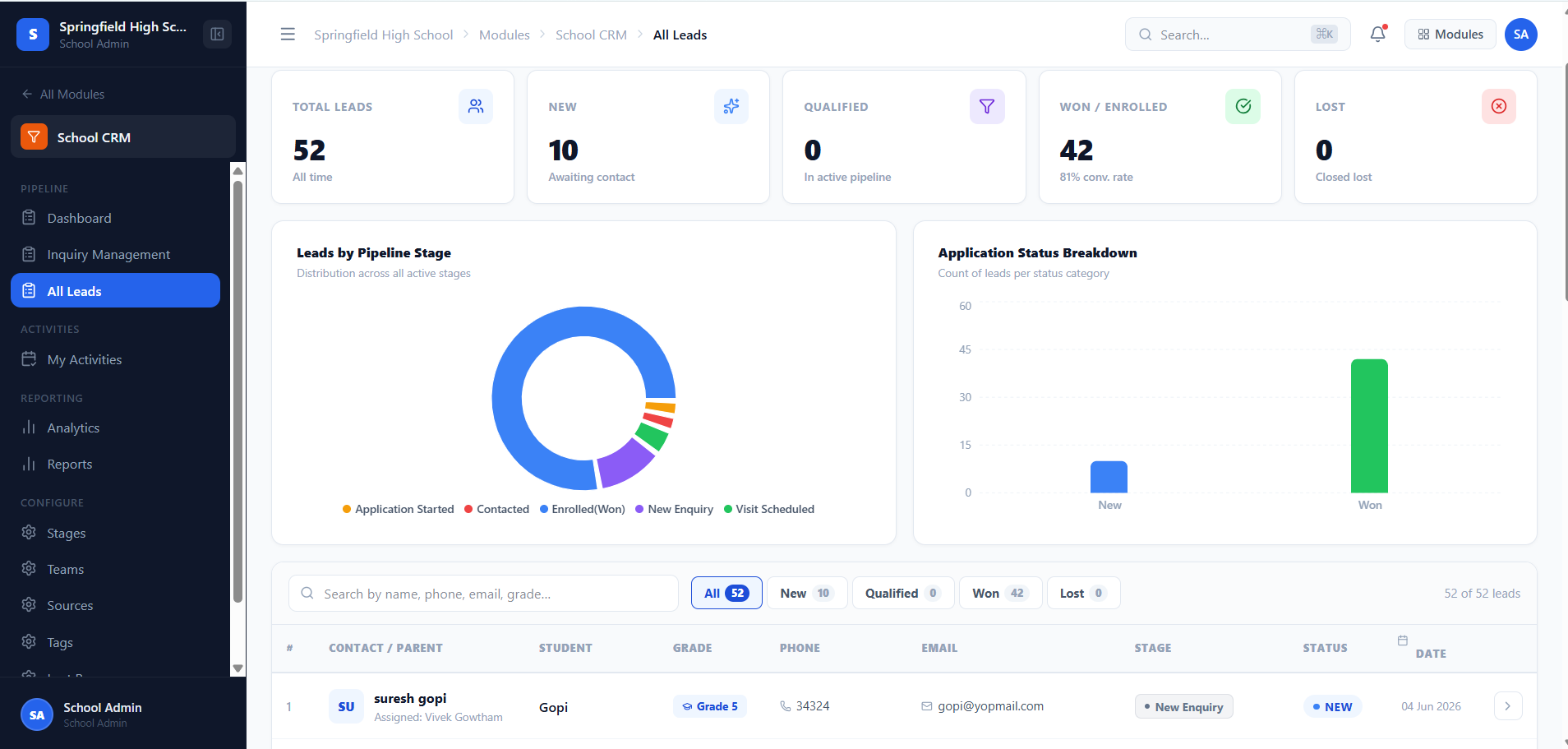This screenshot has width=1568, height=749.
Task: Click the Lost card X-circle icon
Action: (x=1499, y=106)
